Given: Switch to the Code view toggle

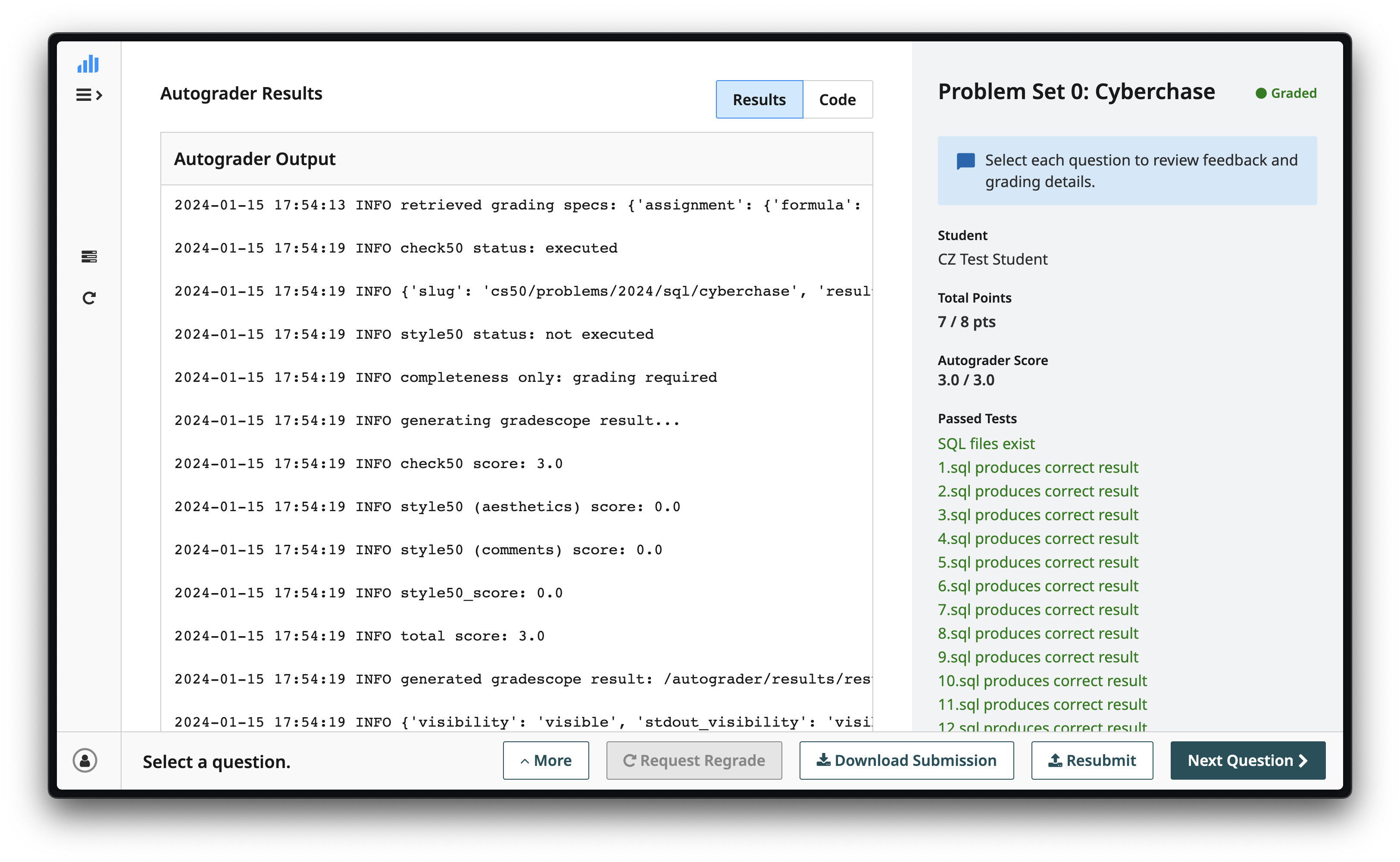Looking at the screenshot, I should 837,99.
